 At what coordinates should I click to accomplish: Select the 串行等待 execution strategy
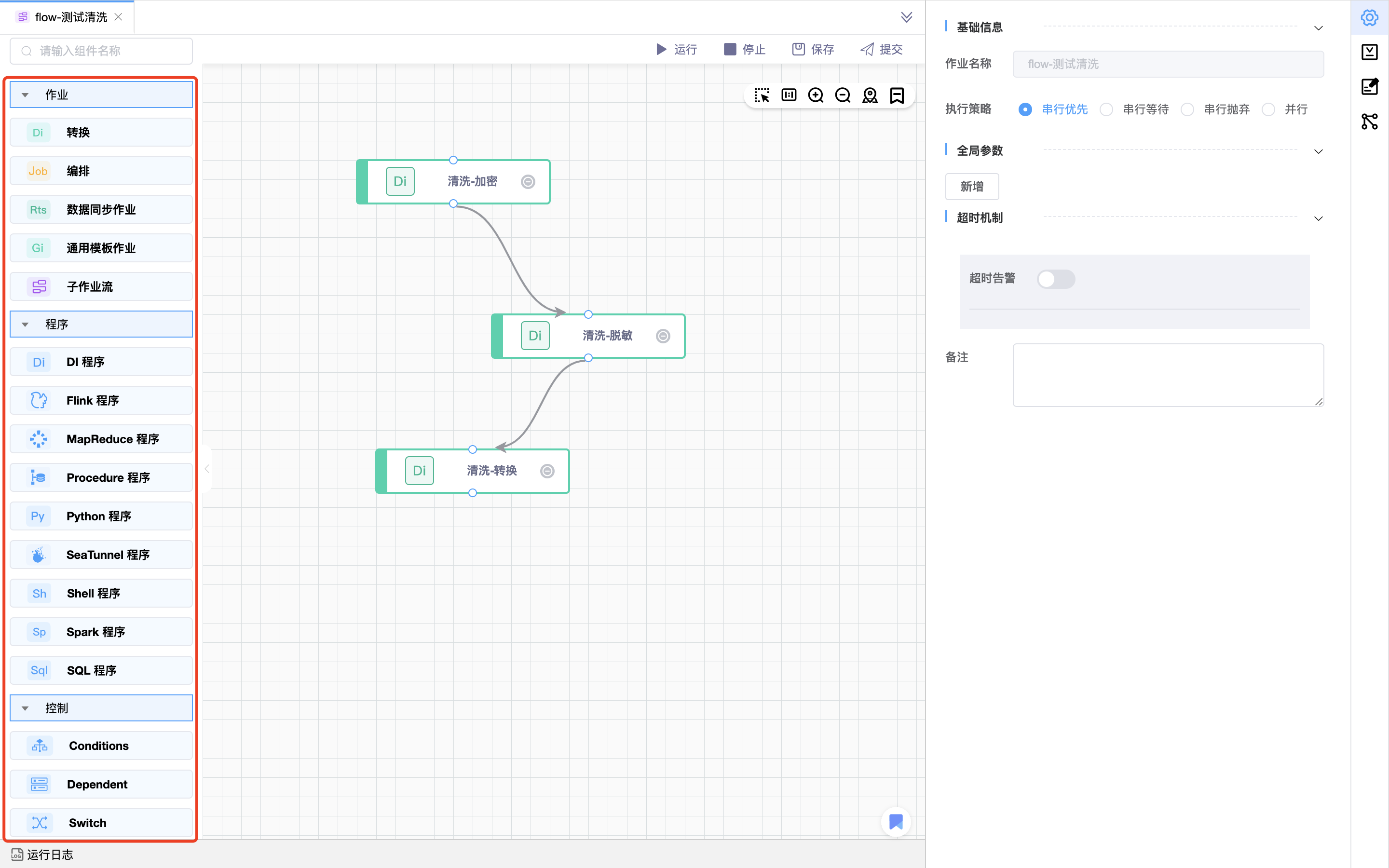point(1106,109)
